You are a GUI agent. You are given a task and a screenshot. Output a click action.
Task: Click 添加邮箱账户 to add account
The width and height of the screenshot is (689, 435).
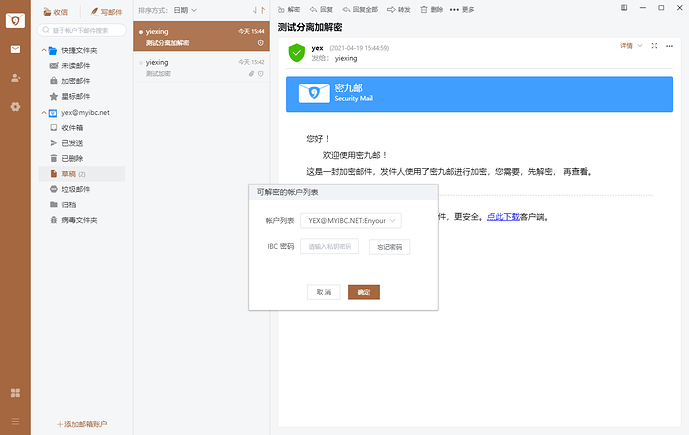click(x=82, y=424)
